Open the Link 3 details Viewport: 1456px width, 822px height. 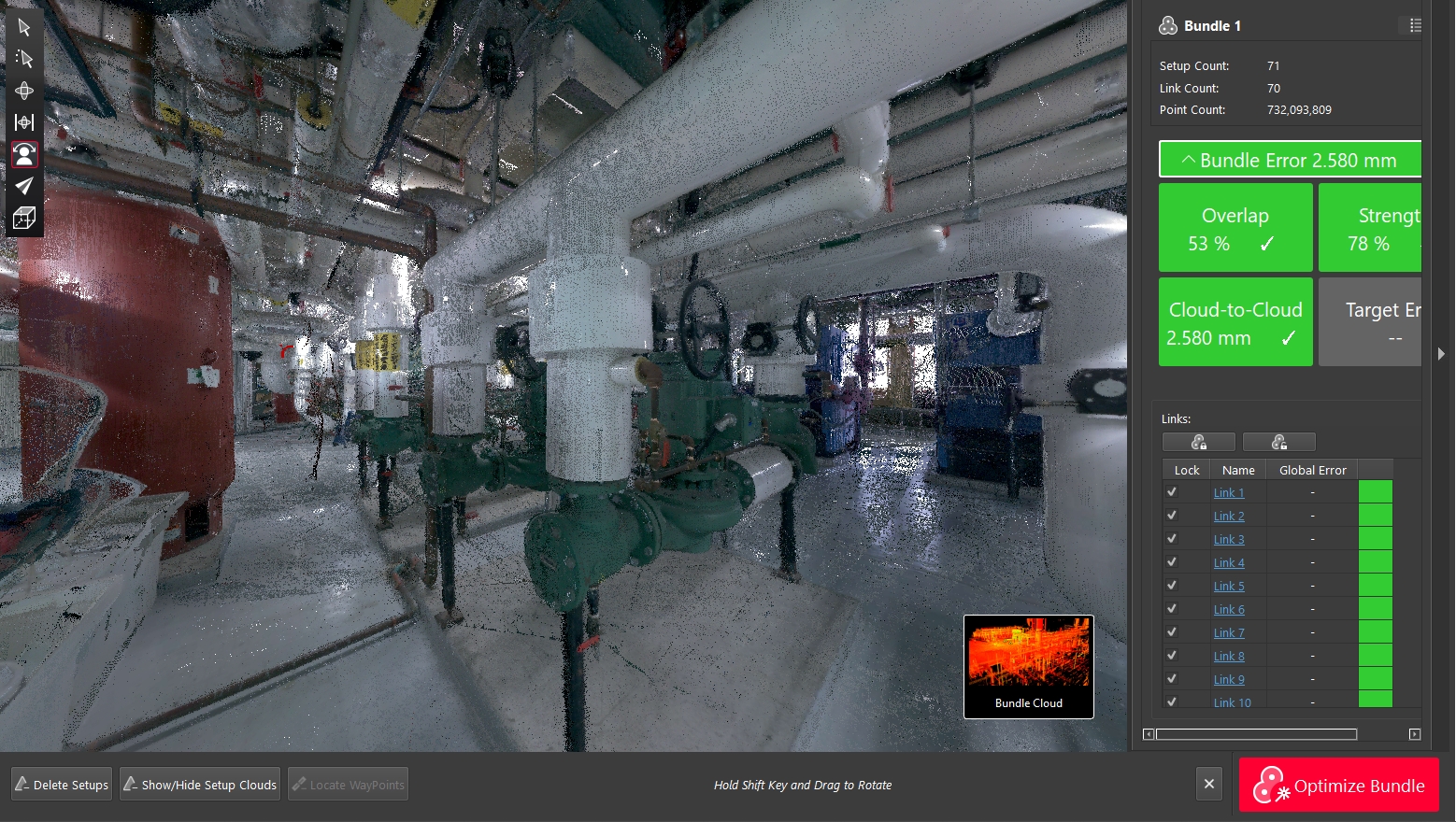point(1228,539)
